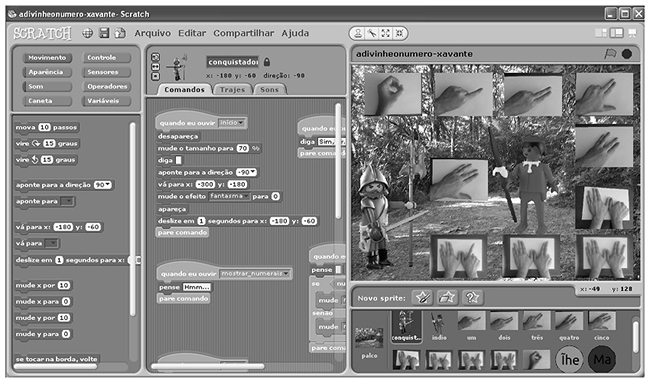
Task: Select the grow sprite tool
Action: click(386, 34)
